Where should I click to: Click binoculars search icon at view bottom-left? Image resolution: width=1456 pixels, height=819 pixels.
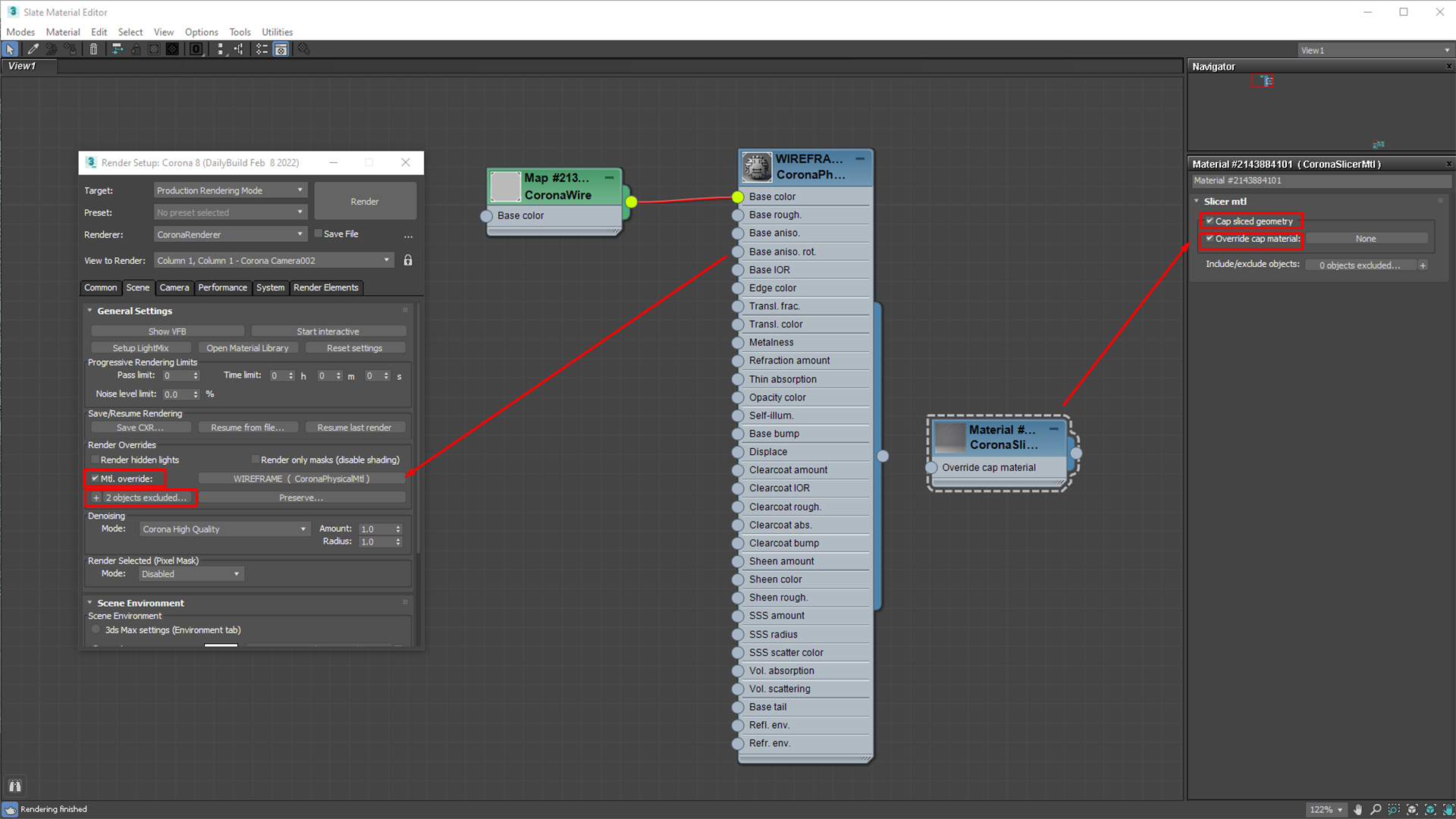click(x=15, y=786)
